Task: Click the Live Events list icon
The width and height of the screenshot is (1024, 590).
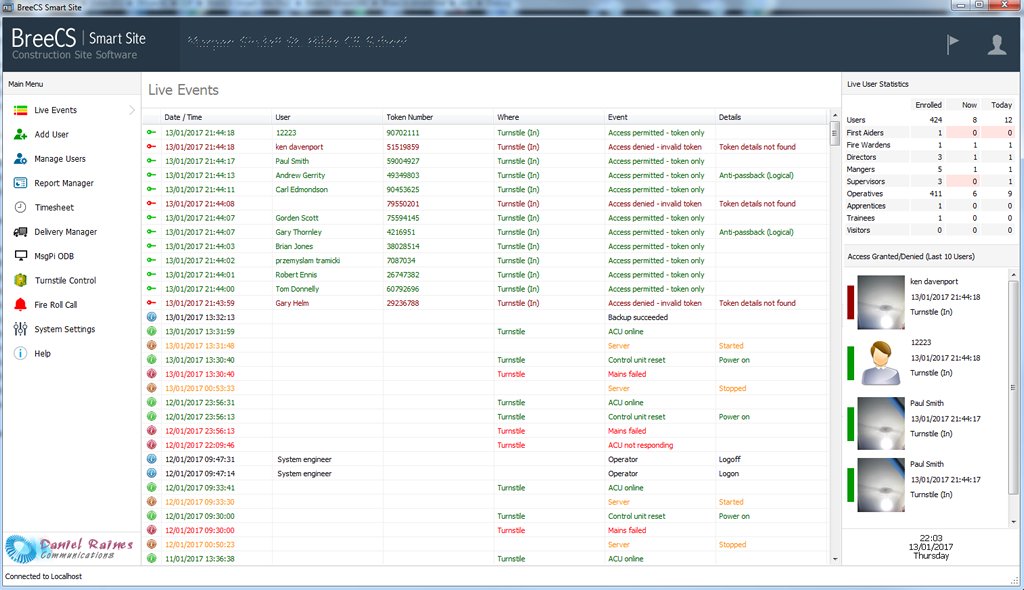Action: (21, 110)
